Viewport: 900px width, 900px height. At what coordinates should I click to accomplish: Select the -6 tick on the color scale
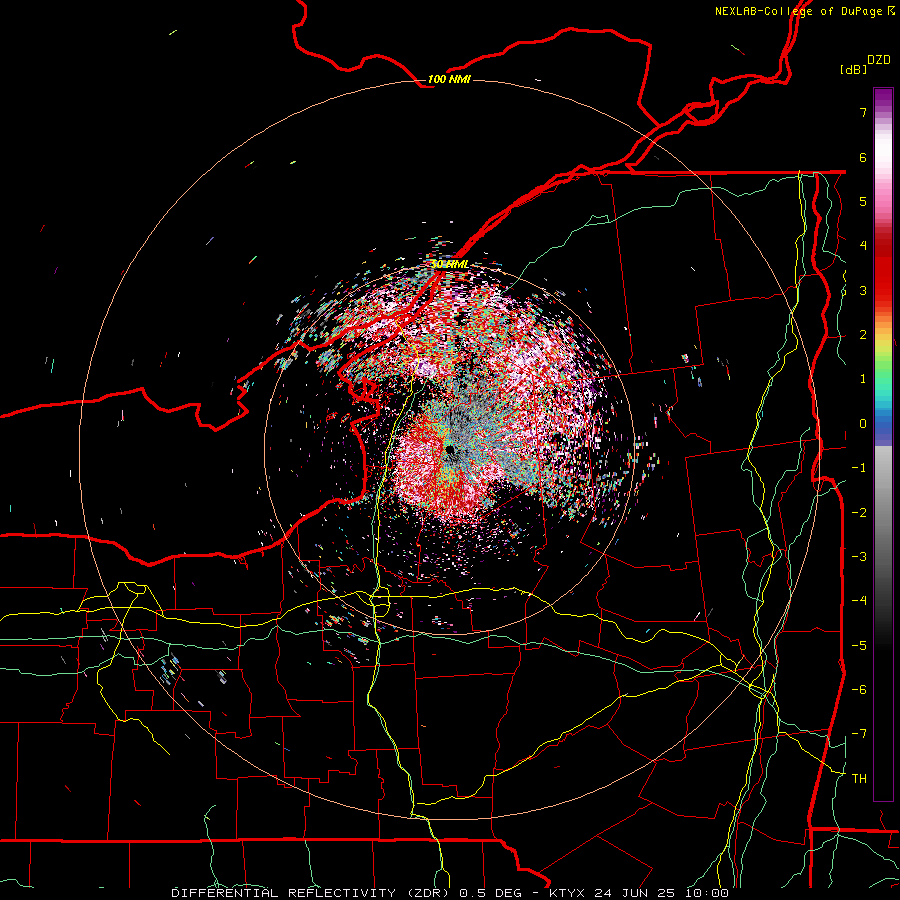tap(859, 690)
